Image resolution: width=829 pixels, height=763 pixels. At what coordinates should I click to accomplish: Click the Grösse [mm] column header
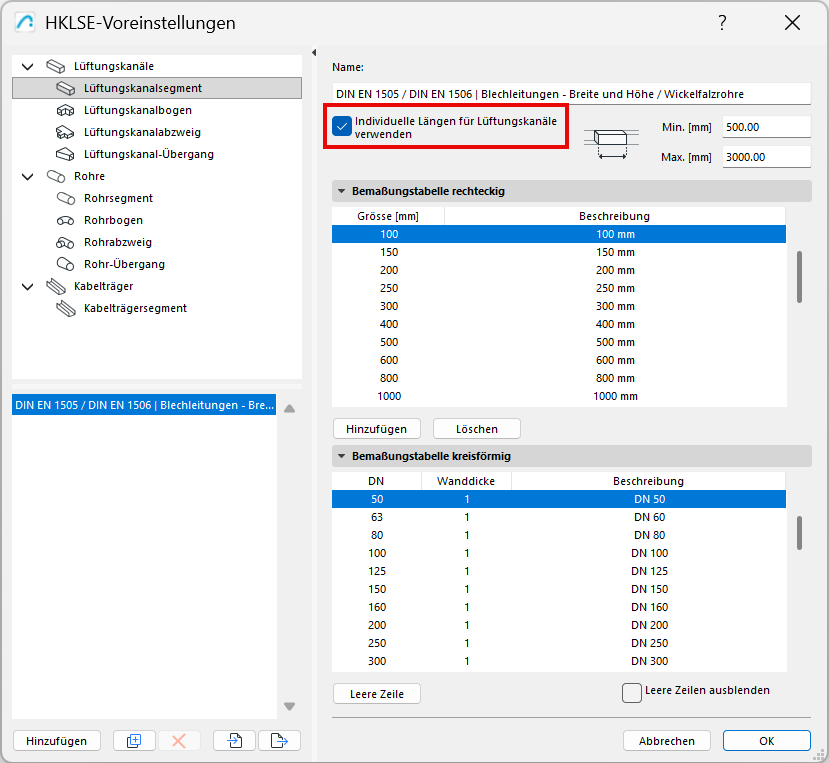pos(388,216)
